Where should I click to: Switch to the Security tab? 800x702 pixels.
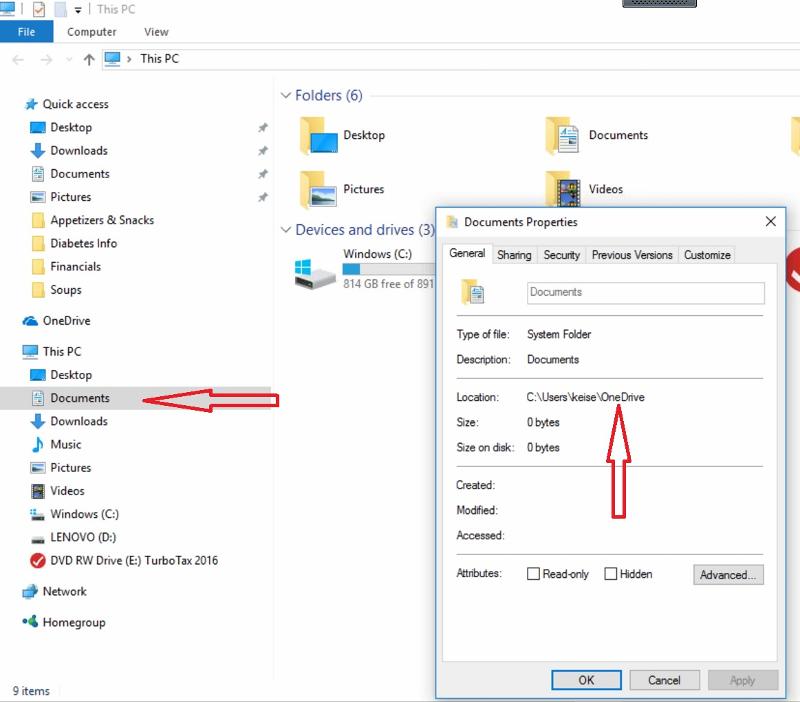561,255
